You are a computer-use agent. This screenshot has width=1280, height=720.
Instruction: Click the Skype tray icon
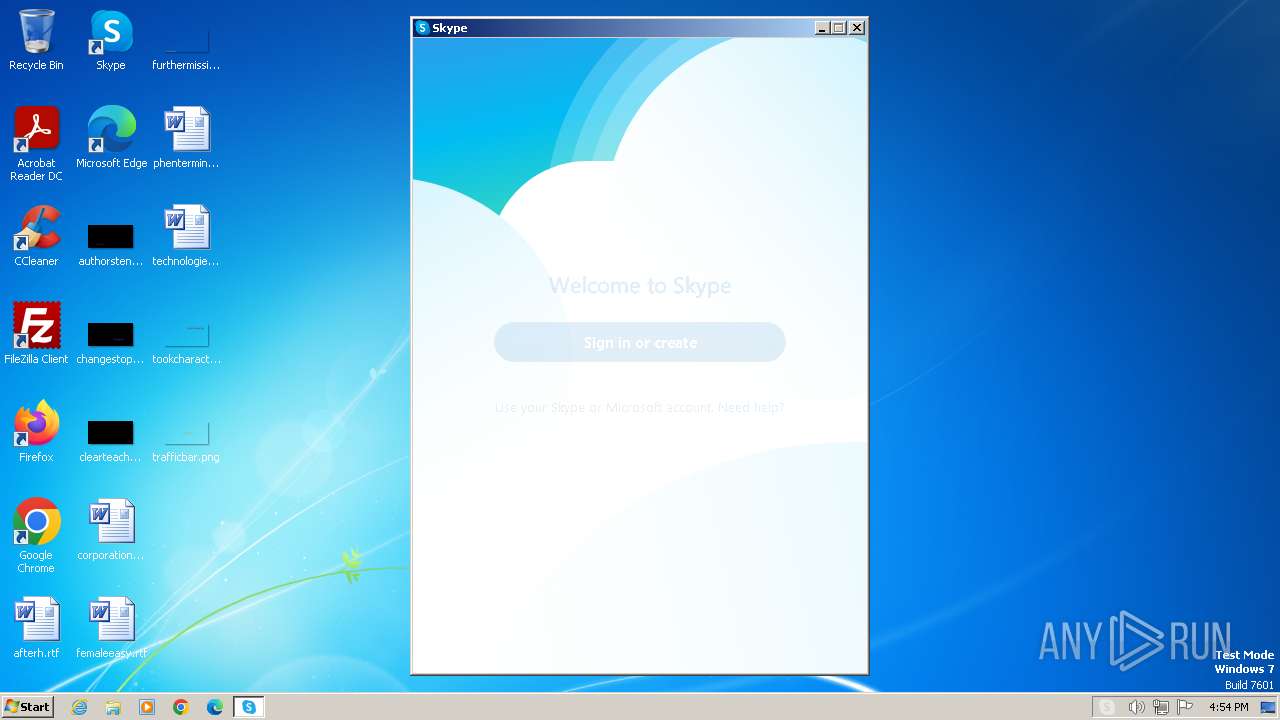[1107, 707]
